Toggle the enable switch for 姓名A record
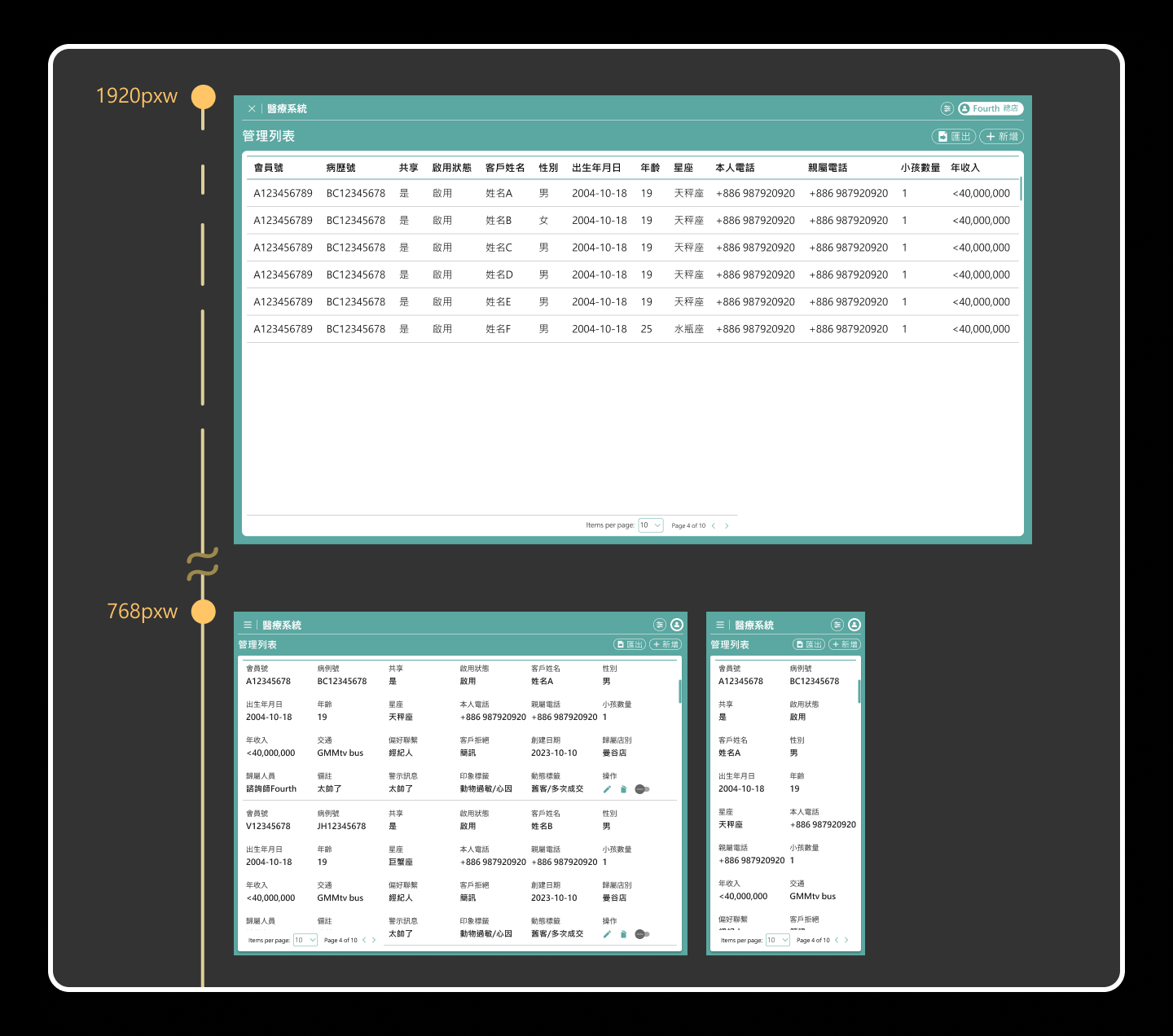This screenshot has width=1173, height=1036. pos(642,789)
